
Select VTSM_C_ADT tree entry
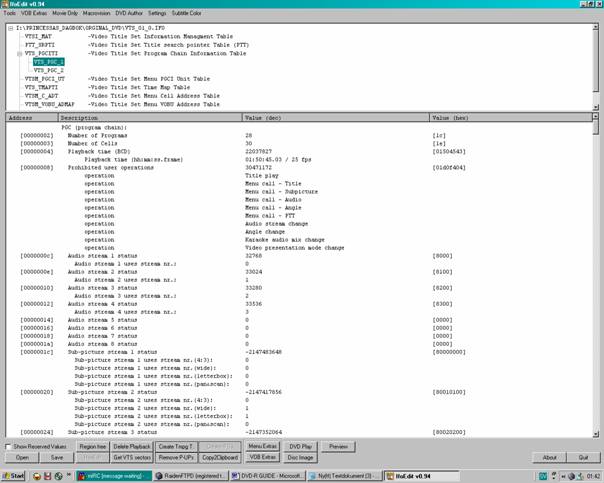coord(41,96)
